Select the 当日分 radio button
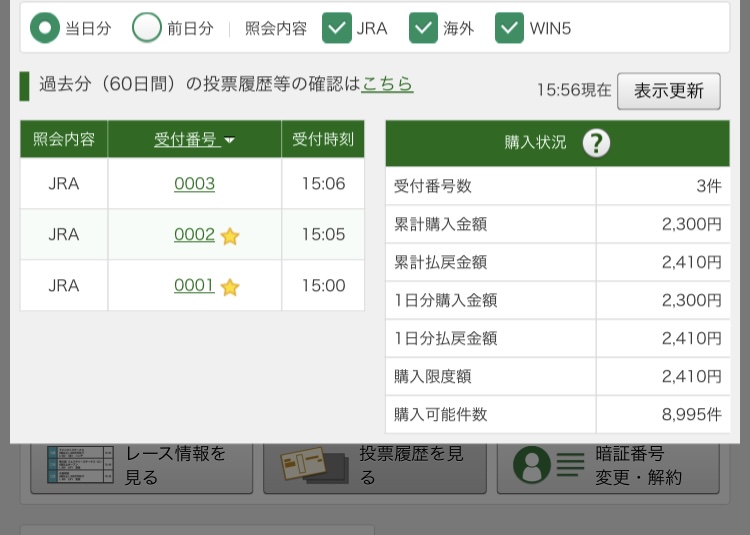750x535 pixels. tap(45, 28)
